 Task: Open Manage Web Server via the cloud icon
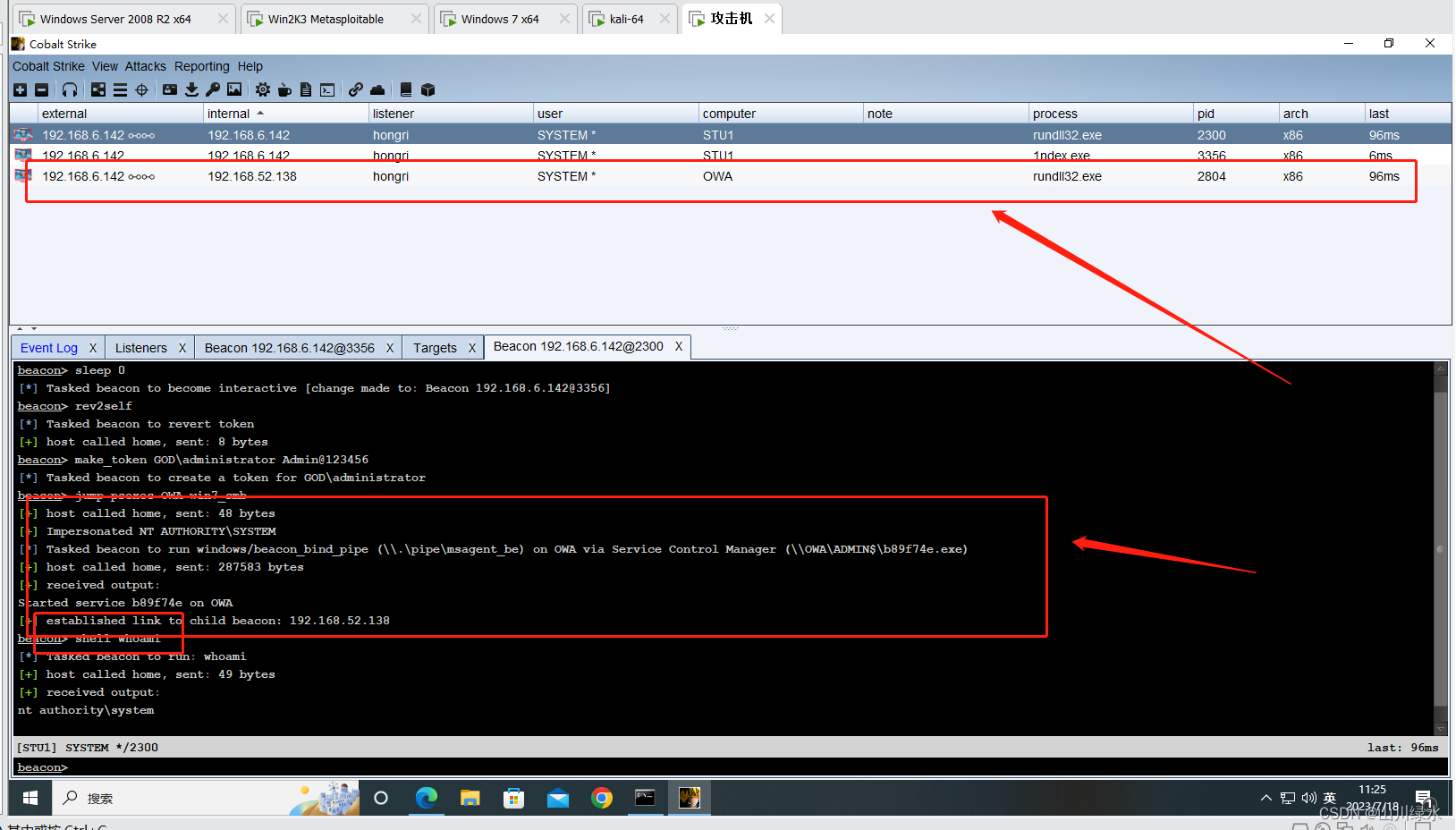coord(377,89)
